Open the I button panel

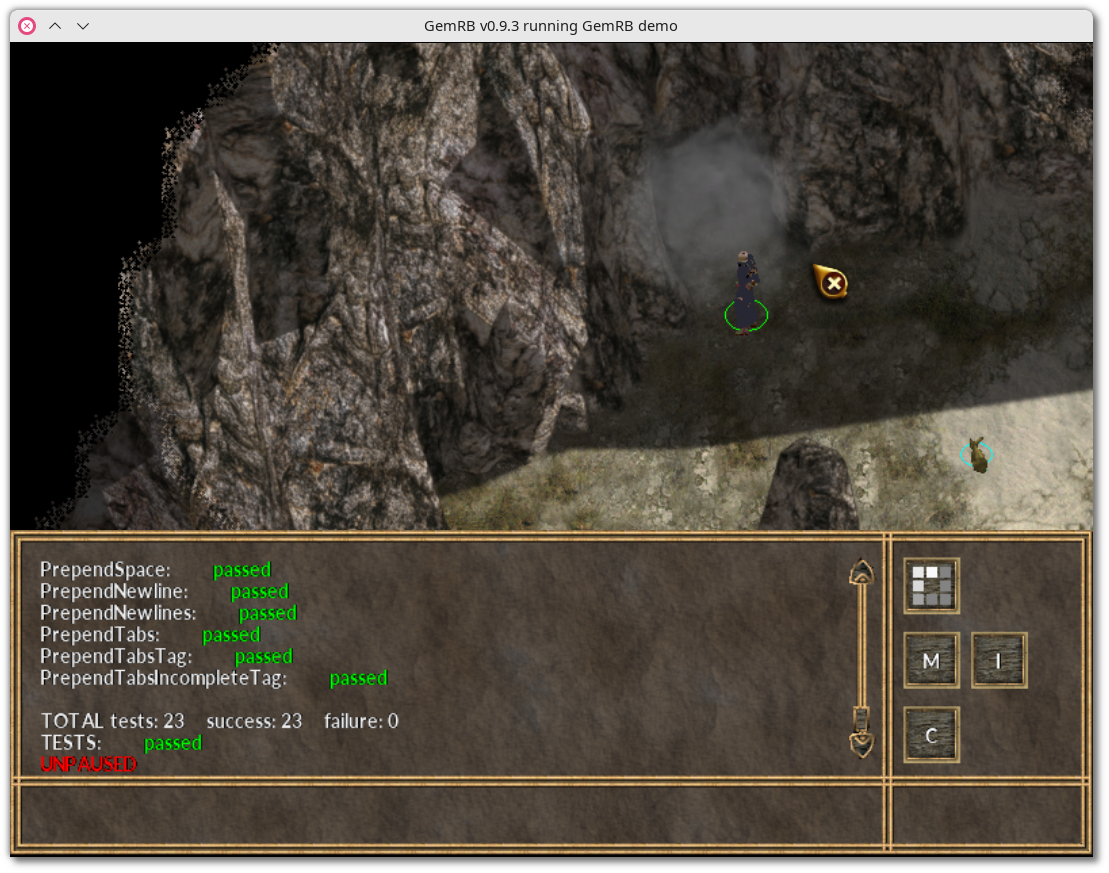click(998, 661)
